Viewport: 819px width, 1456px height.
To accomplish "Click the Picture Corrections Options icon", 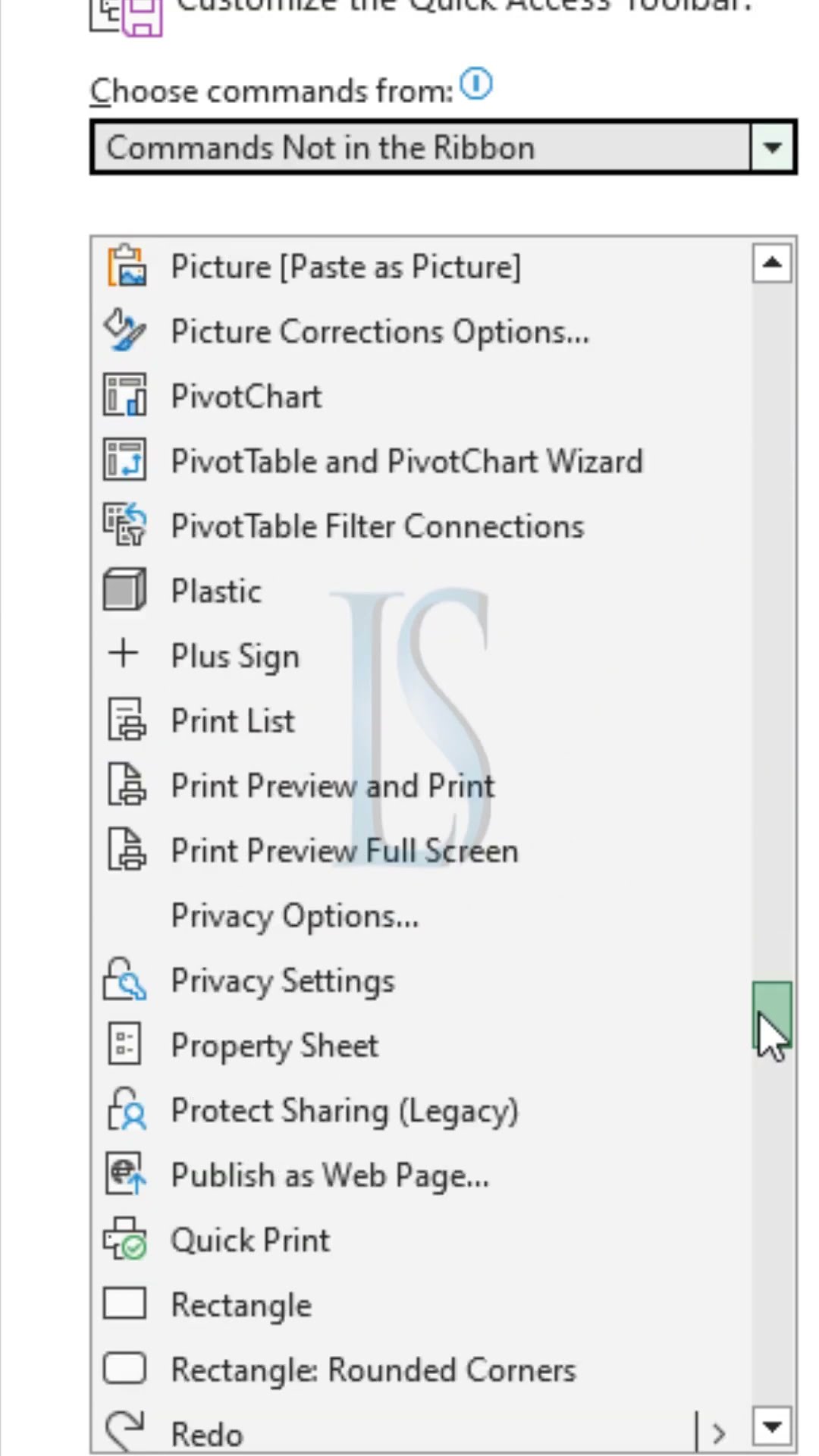I will coord(125,331).
